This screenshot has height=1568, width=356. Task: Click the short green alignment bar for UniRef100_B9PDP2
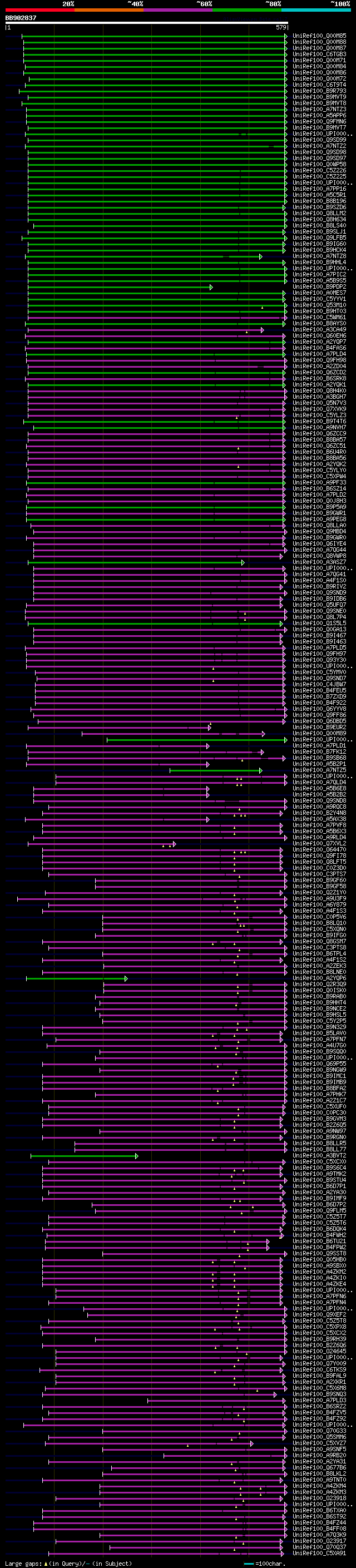click(120, 286)
